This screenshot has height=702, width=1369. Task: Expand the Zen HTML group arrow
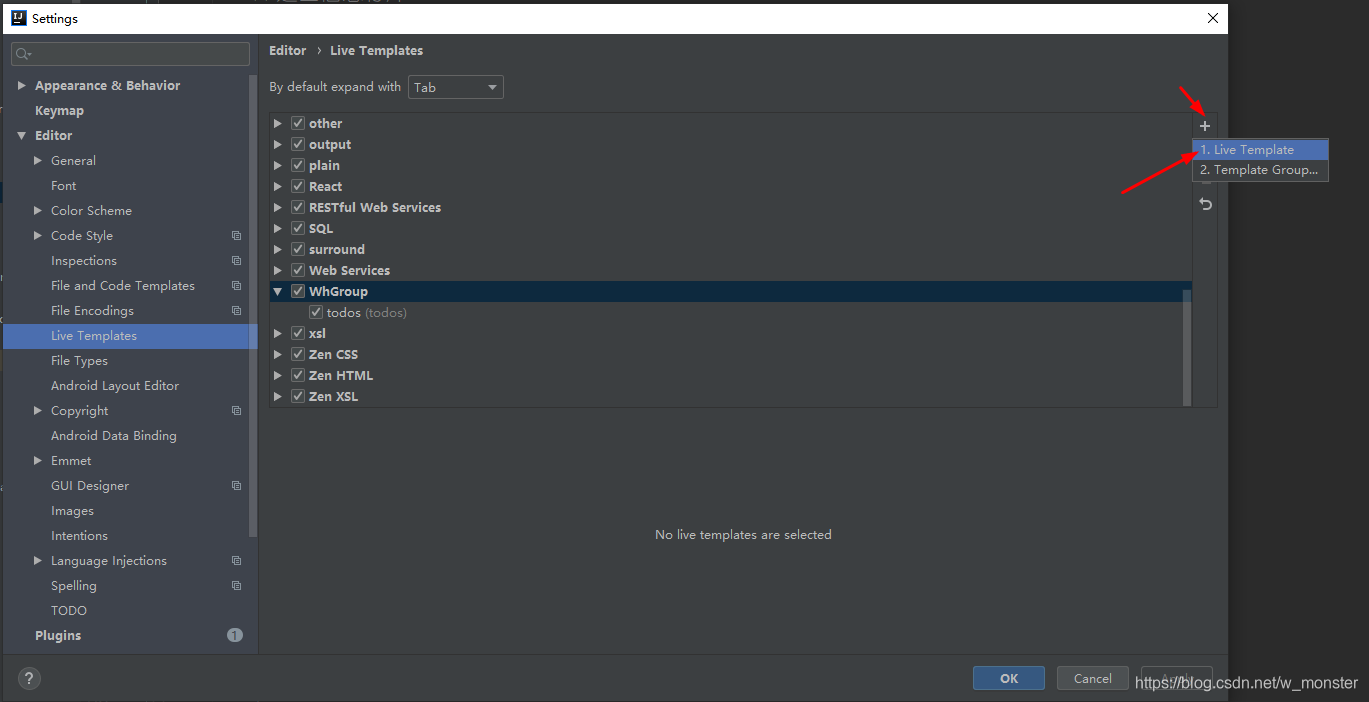coord(278,375)
